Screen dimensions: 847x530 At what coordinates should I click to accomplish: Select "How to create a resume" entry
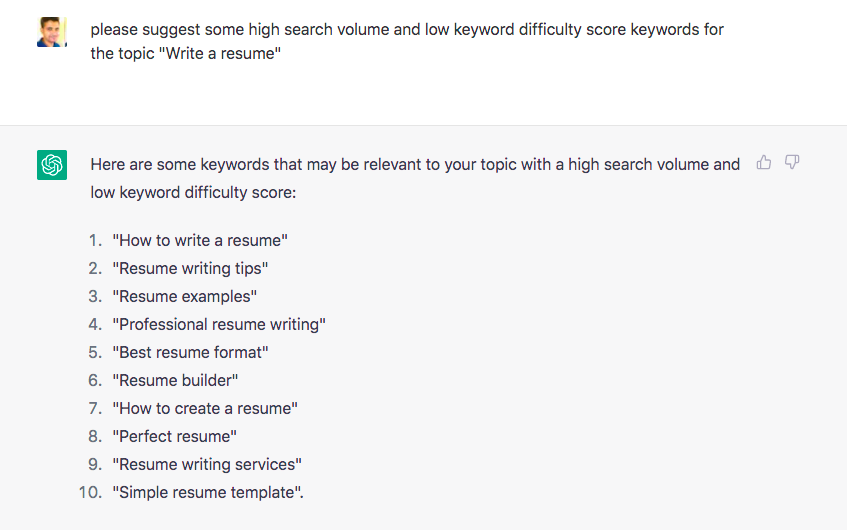(x=205, y=408)
